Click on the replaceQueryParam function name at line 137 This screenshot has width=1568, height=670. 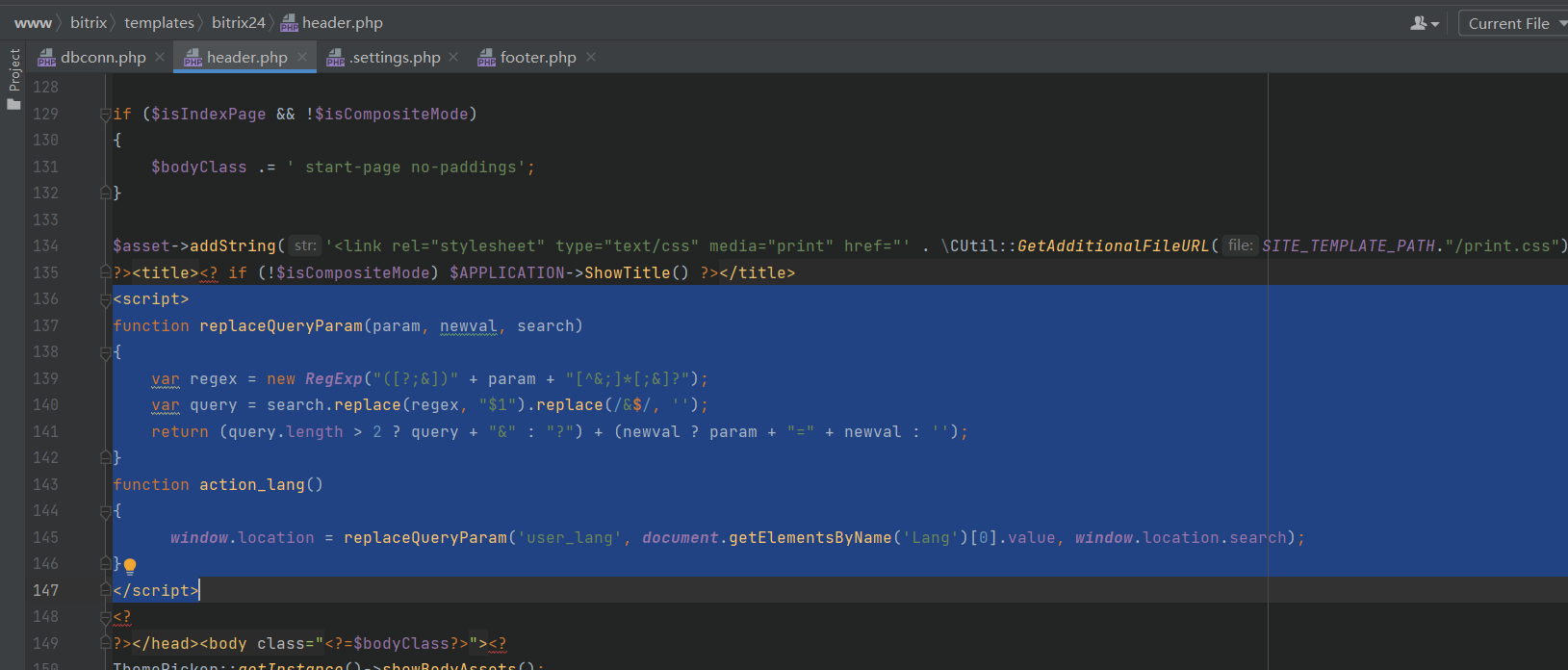[281, 325]
